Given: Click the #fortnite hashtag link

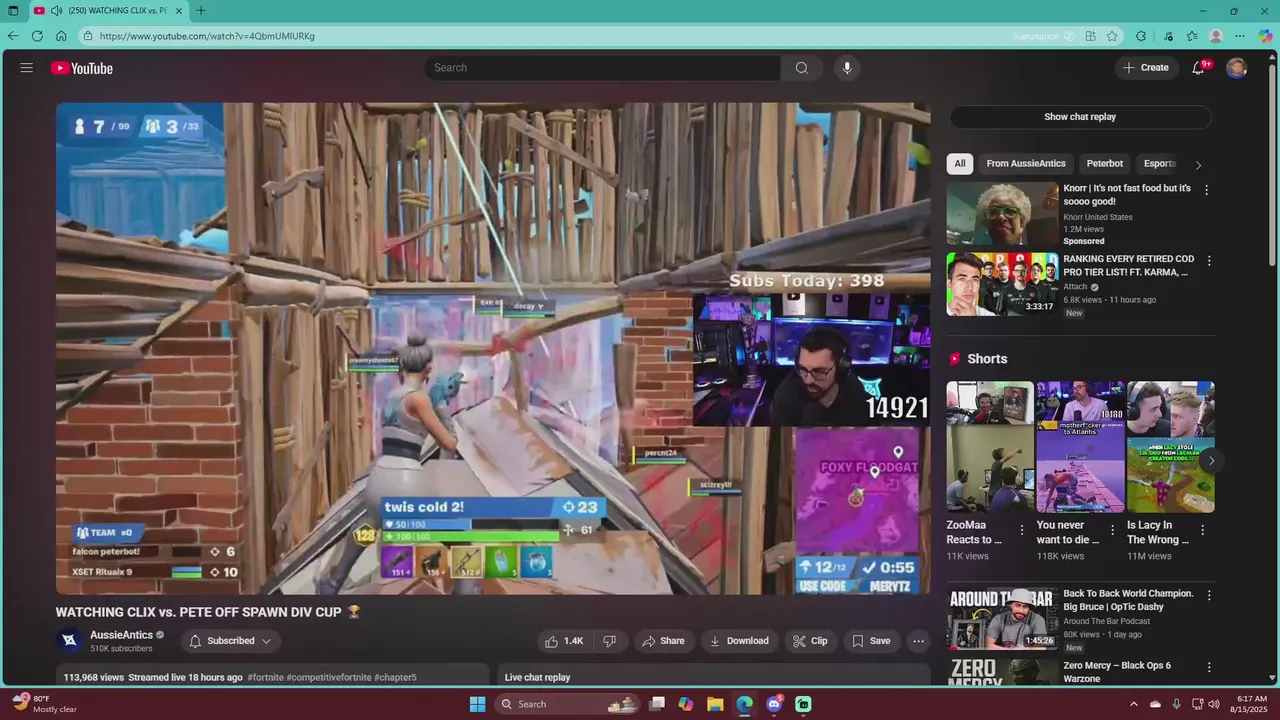Looking at the screenshot, I should point(265,678).
